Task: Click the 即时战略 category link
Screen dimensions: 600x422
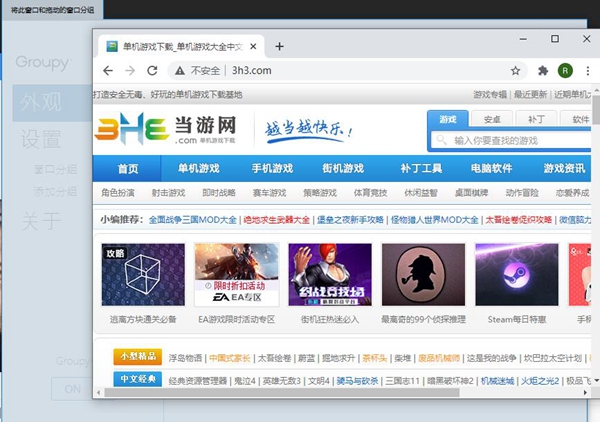Action: tap(219, 193)
